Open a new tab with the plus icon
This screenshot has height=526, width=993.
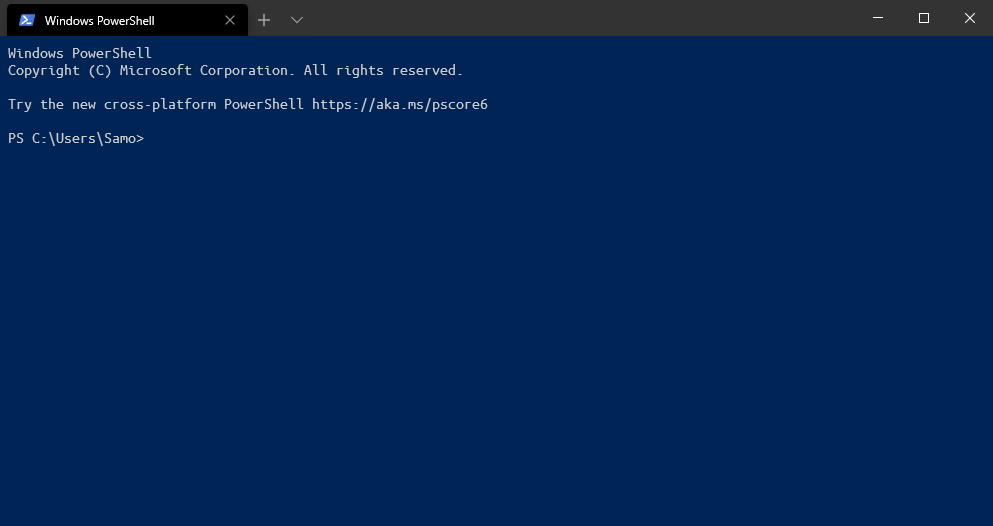point(264,20)
